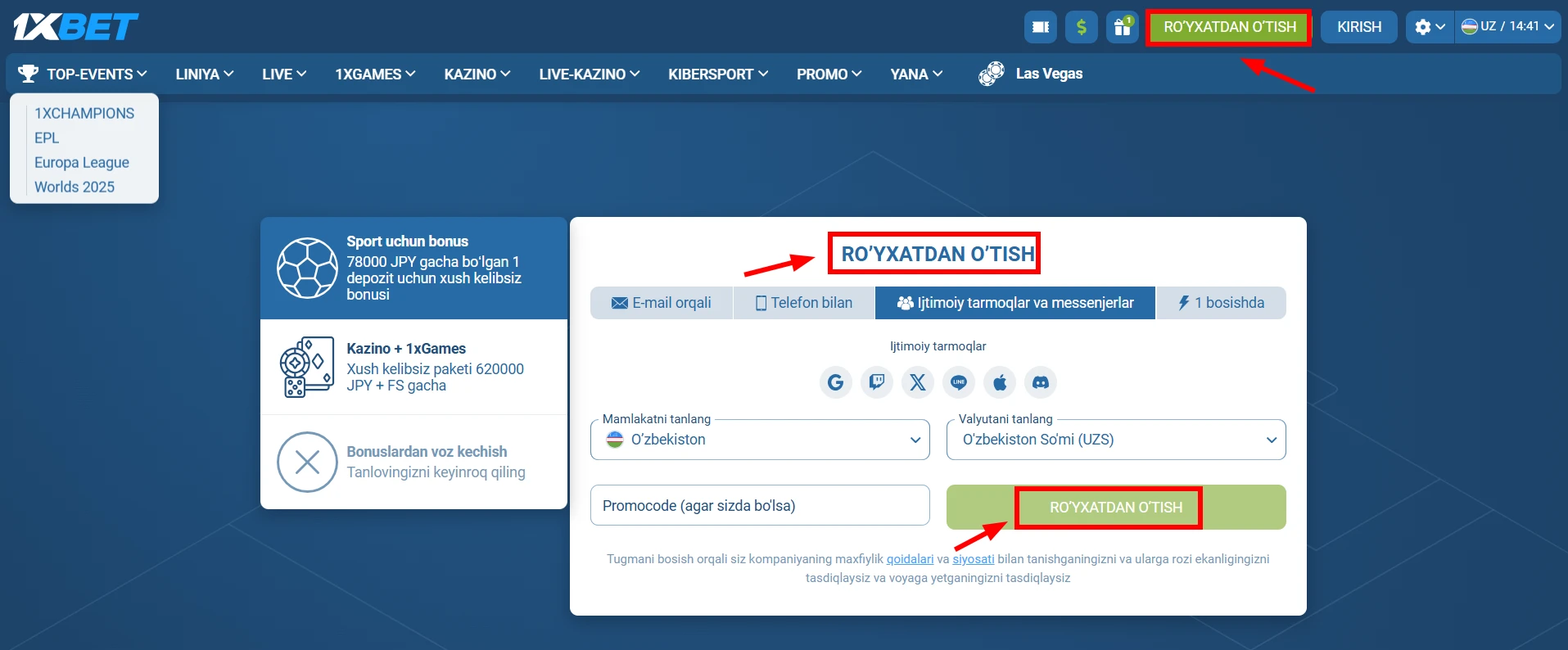
Task: Open 1XCHAMPIONS in dropdown list
Action: [84, 114]
